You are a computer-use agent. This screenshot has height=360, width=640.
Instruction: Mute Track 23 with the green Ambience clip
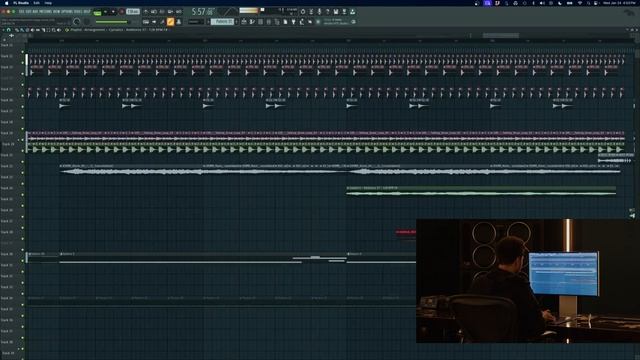point(22,195)
